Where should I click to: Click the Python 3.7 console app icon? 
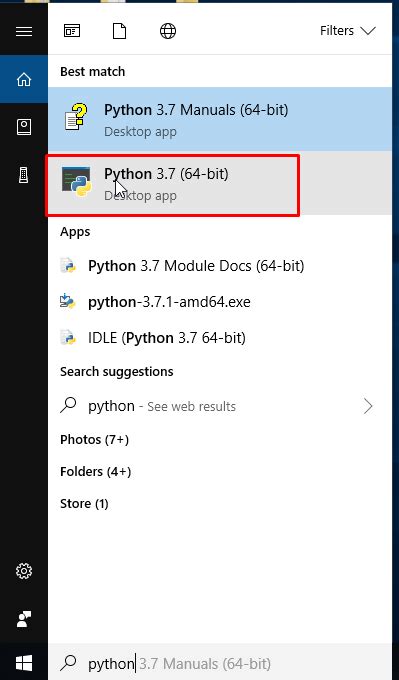click(76, 181)
